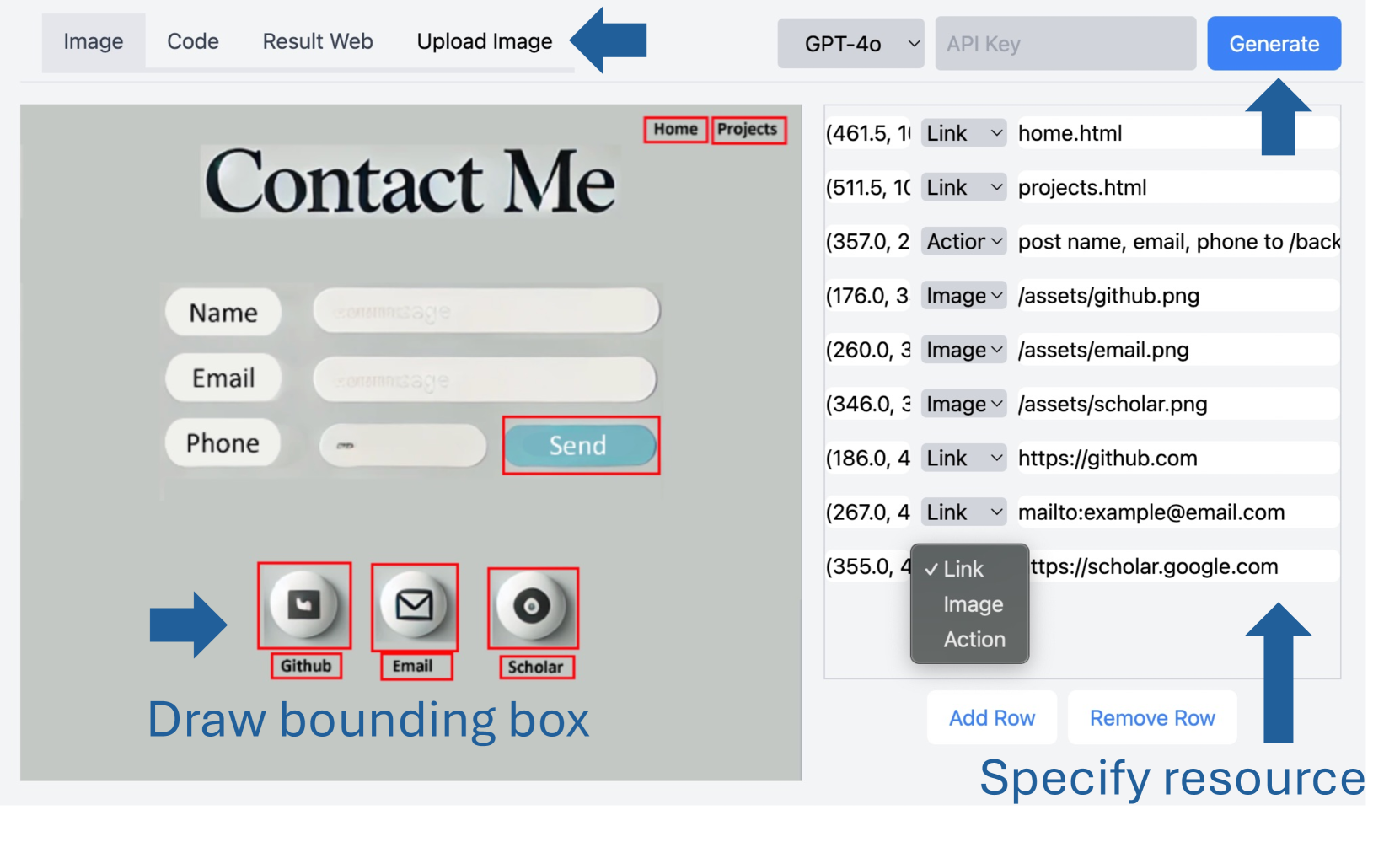Click the Email label pill in the form
This screenshot has height=842, width=1400.
[x=223, y=378]
